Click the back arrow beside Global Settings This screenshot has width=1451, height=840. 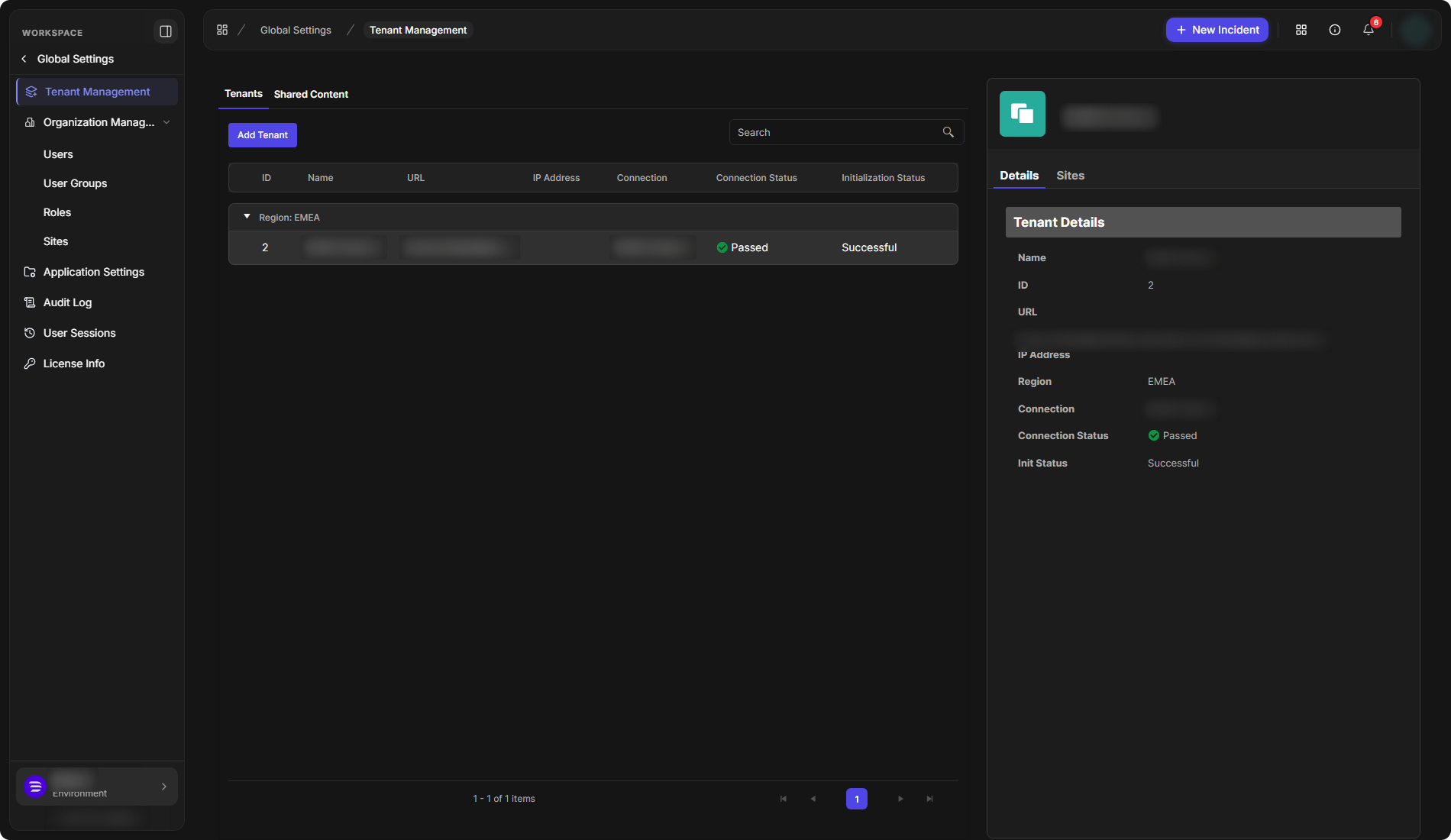24,59
